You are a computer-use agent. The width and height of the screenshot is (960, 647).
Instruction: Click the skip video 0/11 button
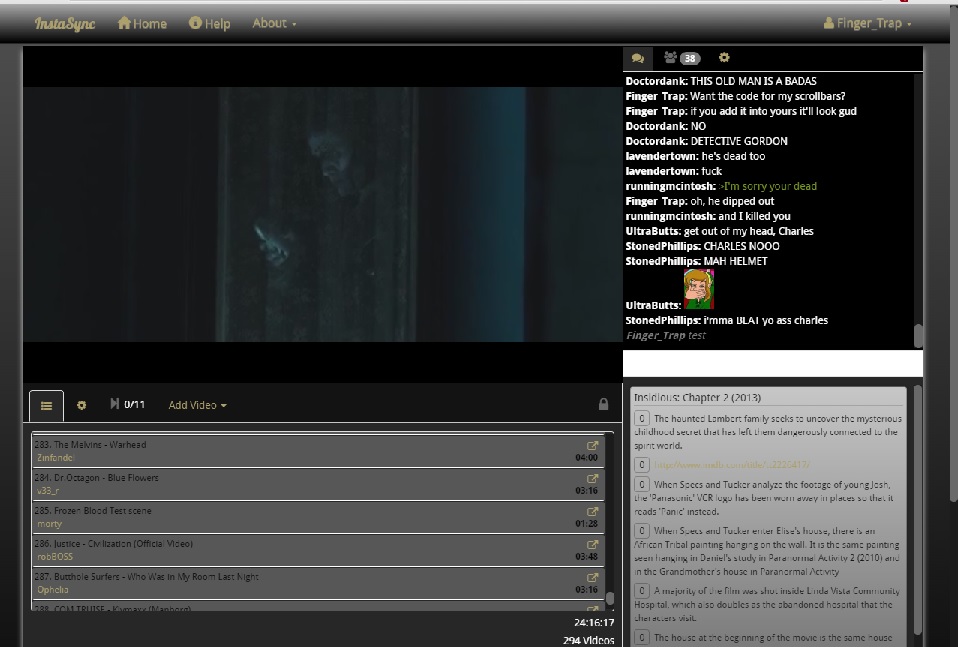pos(127,405)
